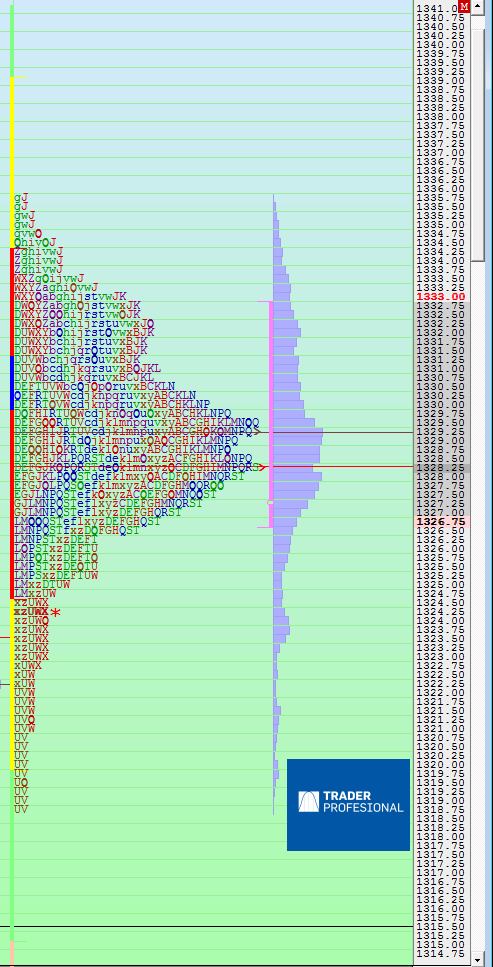Click the black horizontal line at 1315.50
This screenshot has height=967, width=493.
(207, 927)
